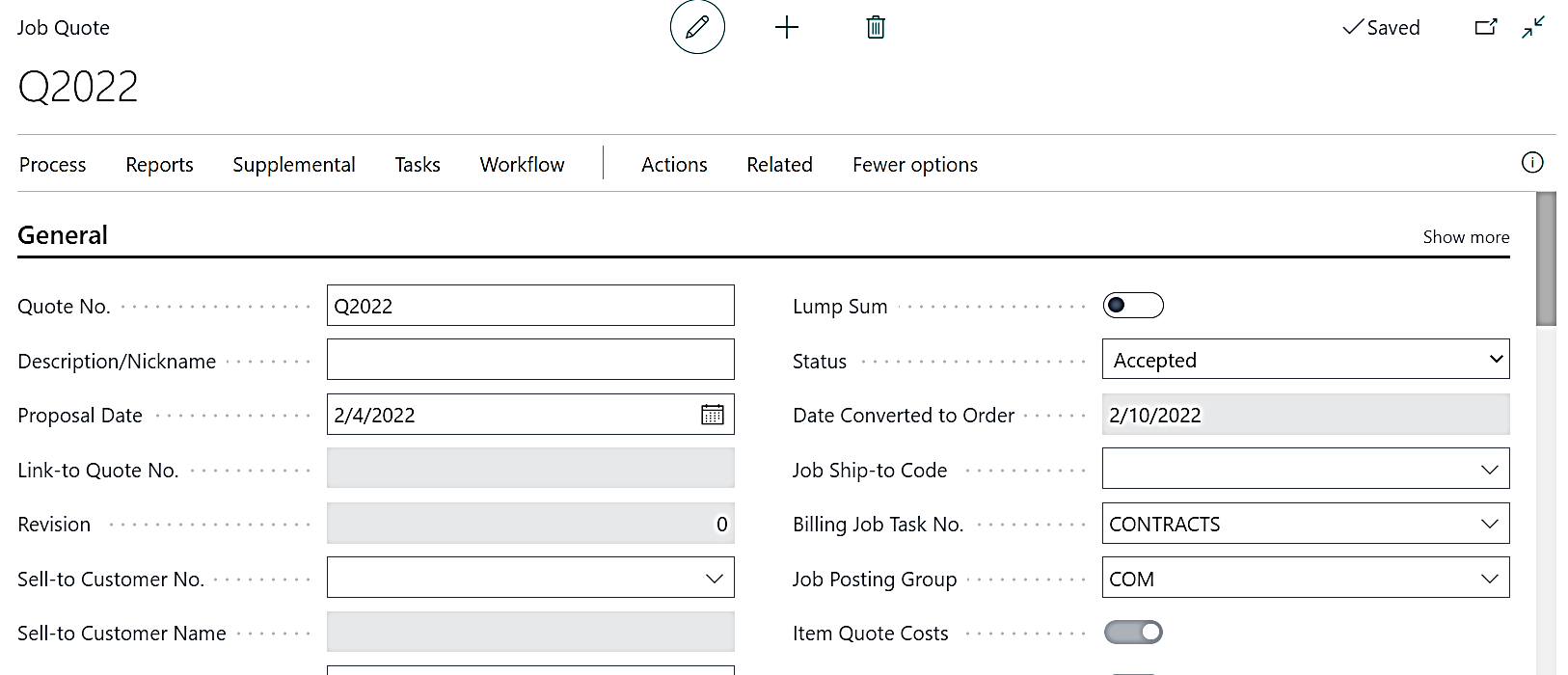Click Fewer options in the action bar
This screenshot has width=1568, height=675.
[x=914, y=165]
